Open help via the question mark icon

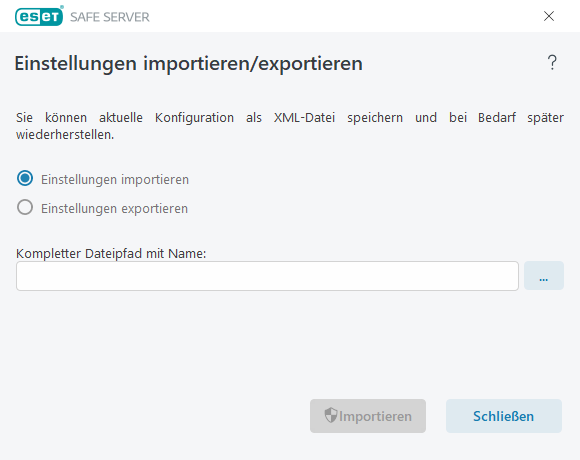point(552,62)
